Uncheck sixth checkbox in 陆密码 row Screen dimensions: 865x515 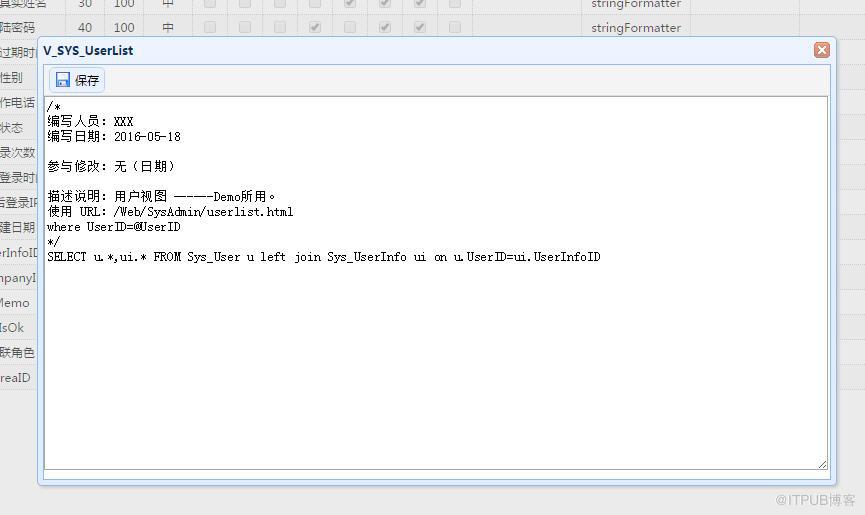[385, 27]
